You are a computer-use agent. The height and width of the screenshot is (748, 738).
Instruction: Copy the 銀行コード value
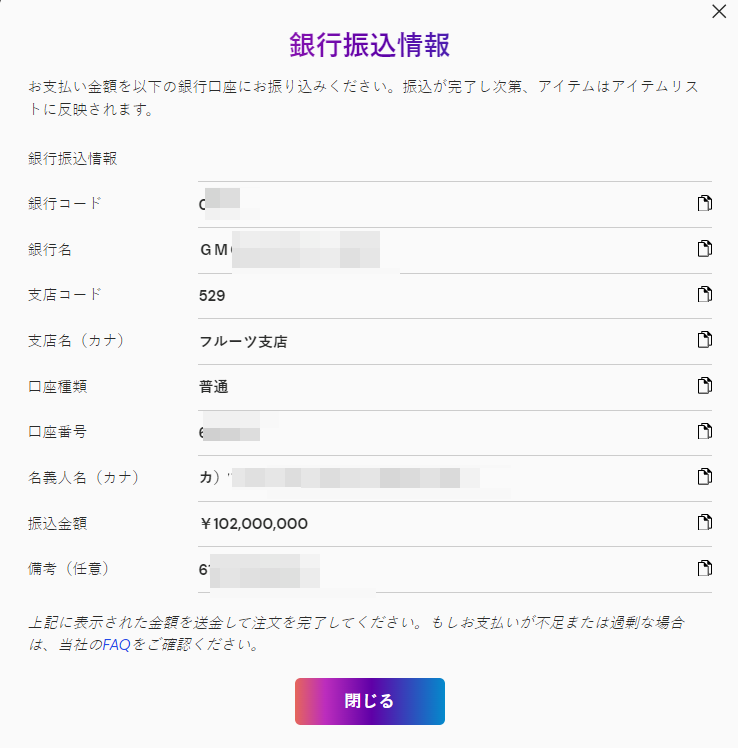705,203
